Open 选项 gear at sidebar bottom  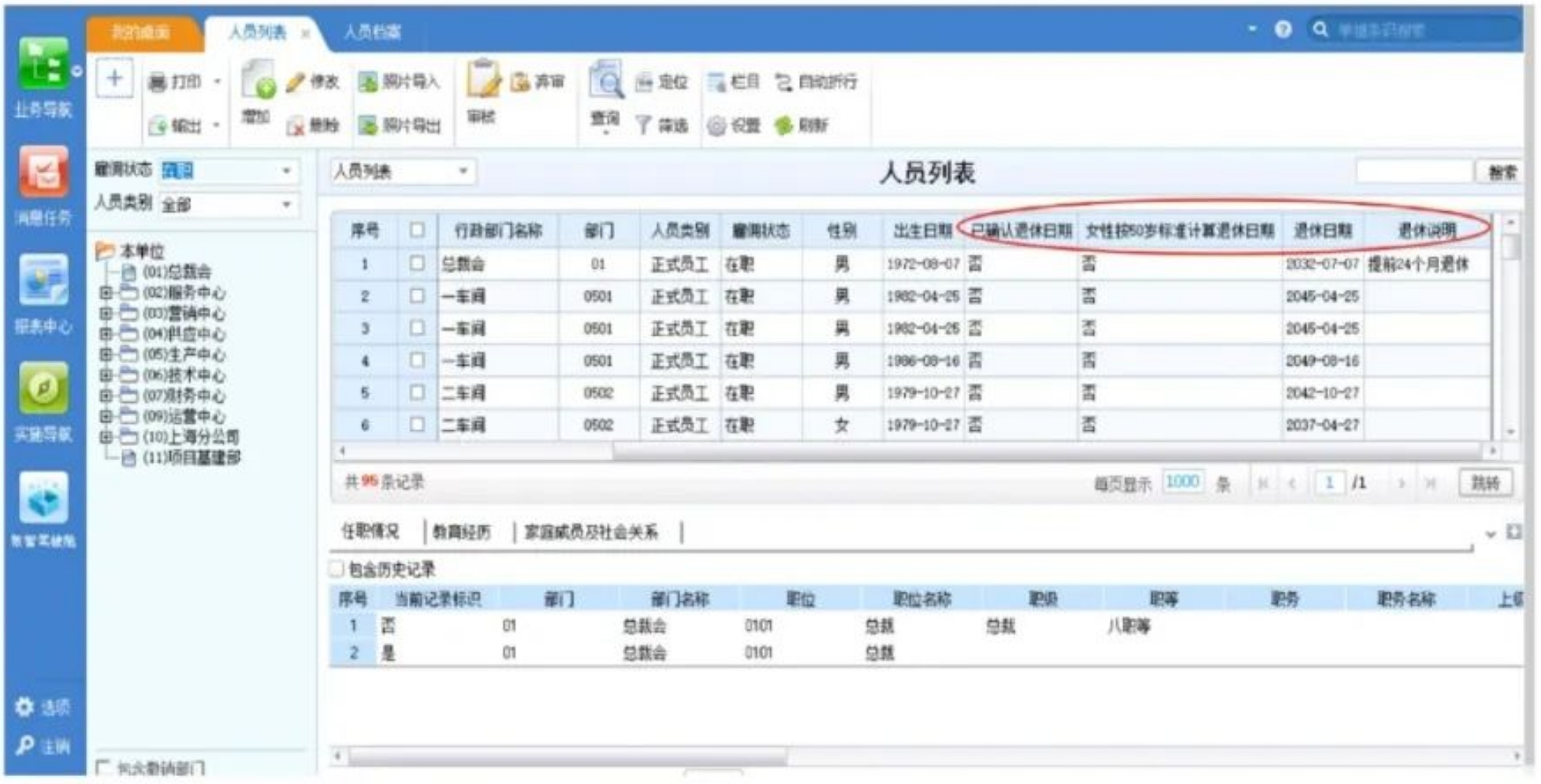click(x=25, y=707)
